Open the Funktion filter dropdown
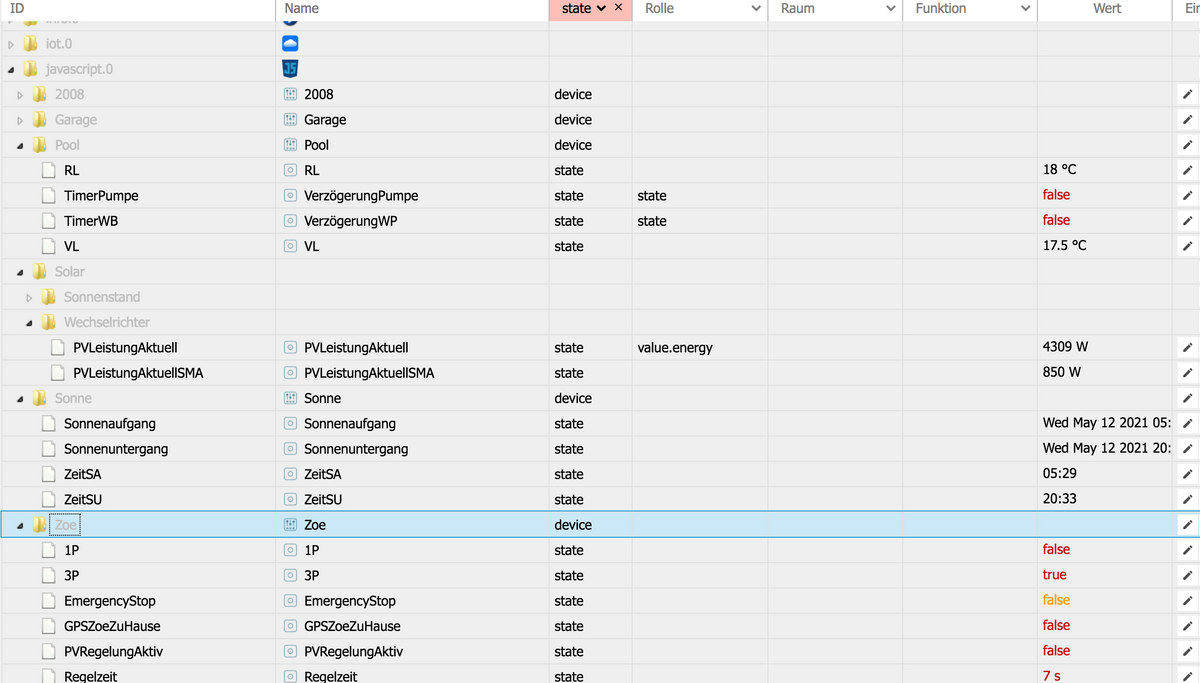This screenshot has width=1200, height=683. point(1025,9)
